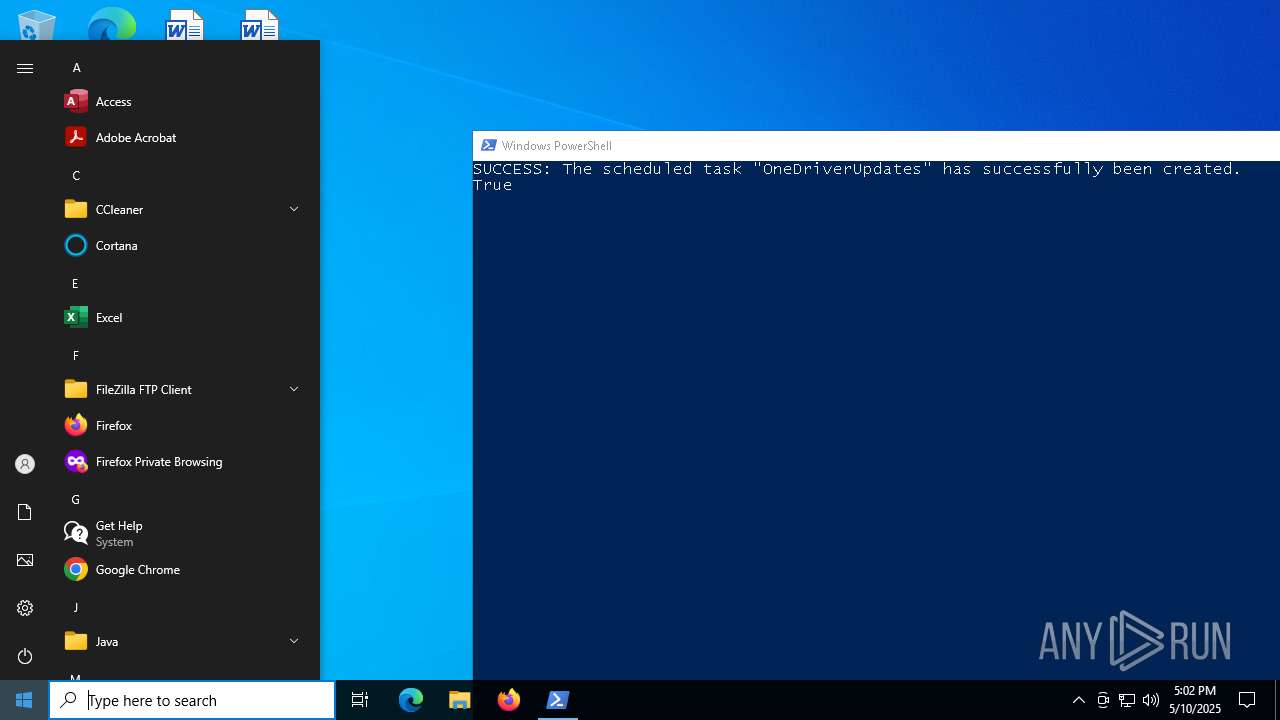1280x720 pixels.
Task: Click the PowerShell taskbar icon
Action: [x=558, y=700]
